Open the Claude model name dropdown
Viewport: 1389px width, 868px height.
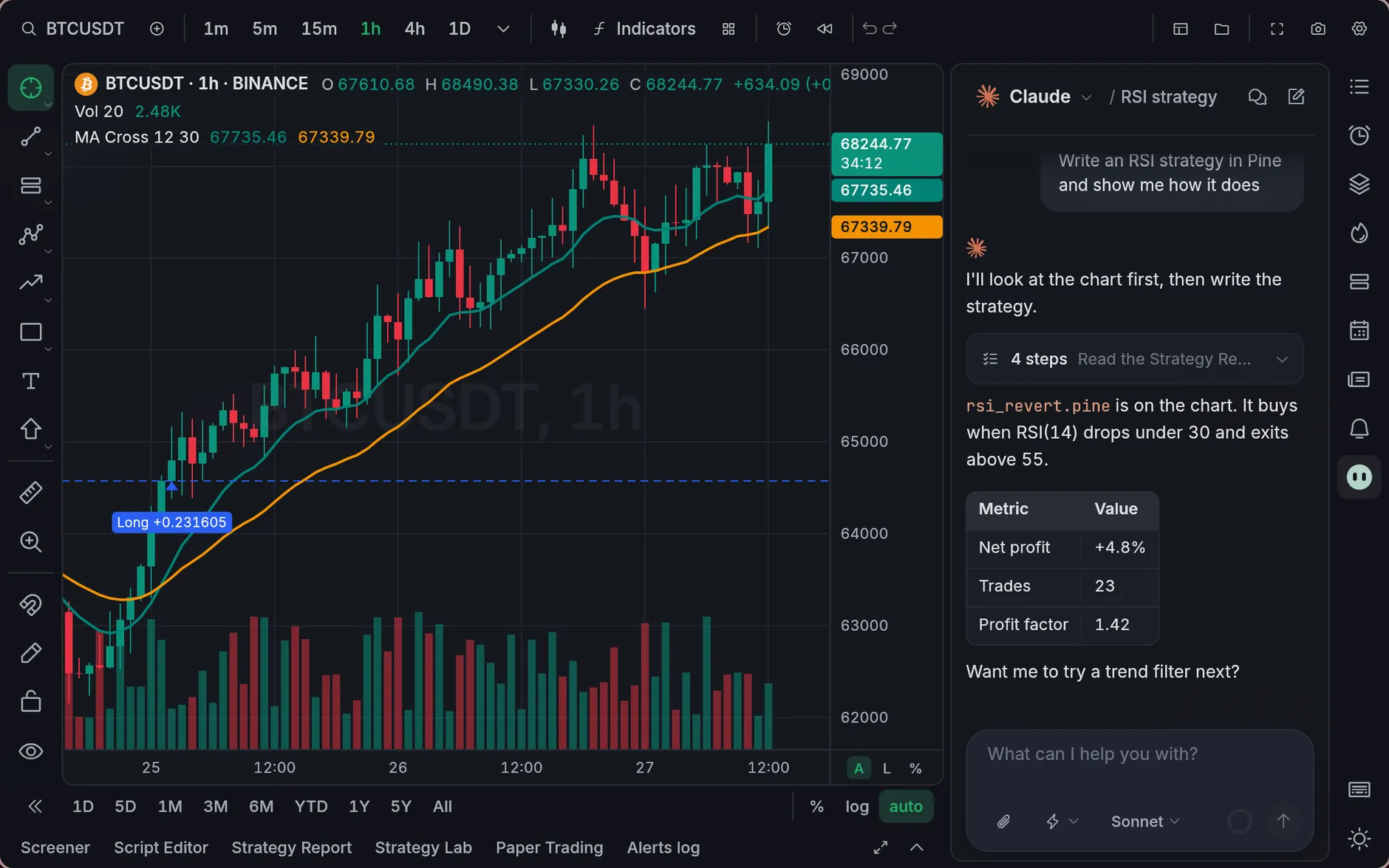[1050, 97]
